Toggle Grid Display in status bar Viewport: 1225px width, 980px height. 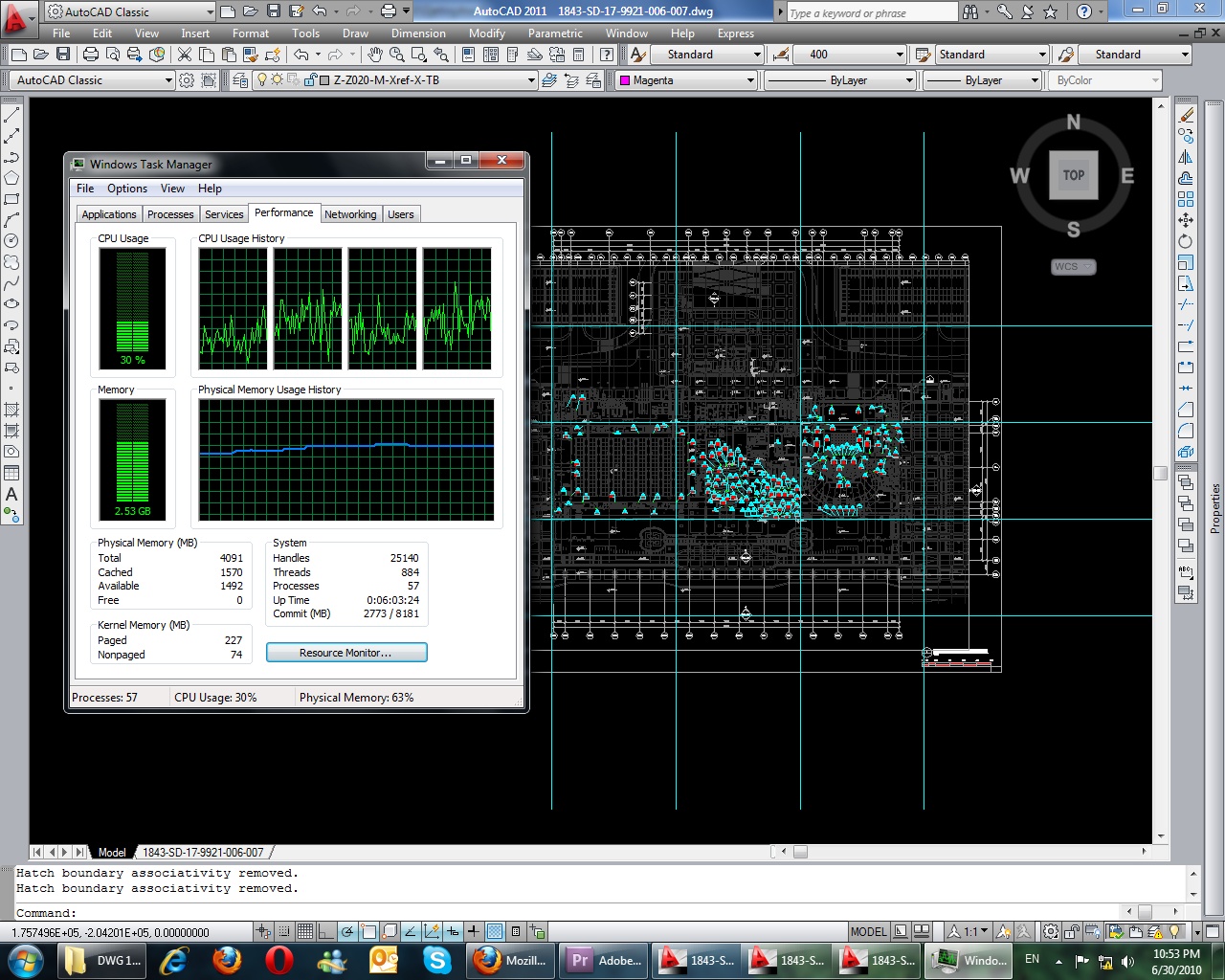tap(305, 931)
